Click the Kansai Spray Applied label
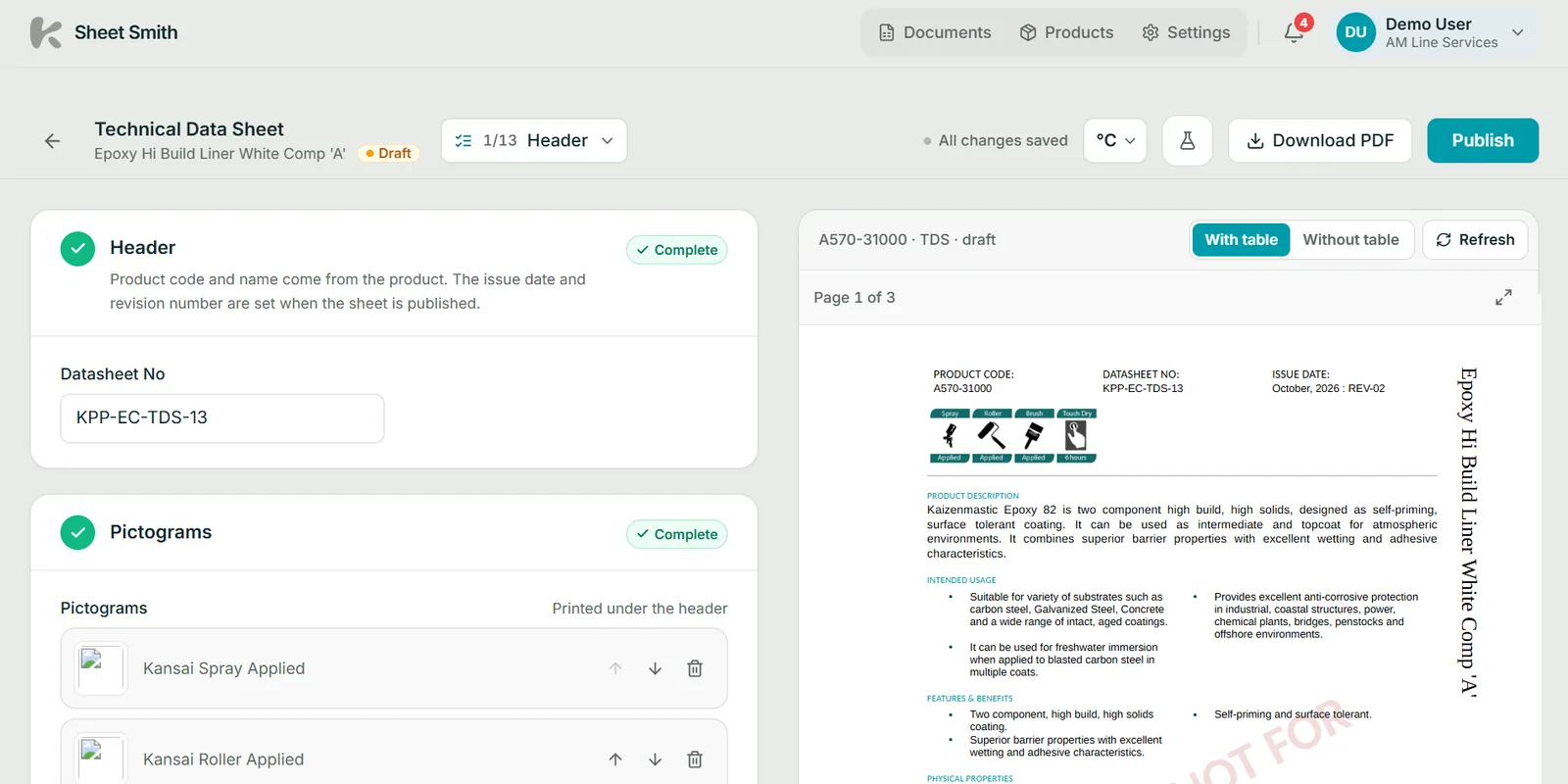The height and width of the screenshot is (784, 1568). tap(223, 668)
